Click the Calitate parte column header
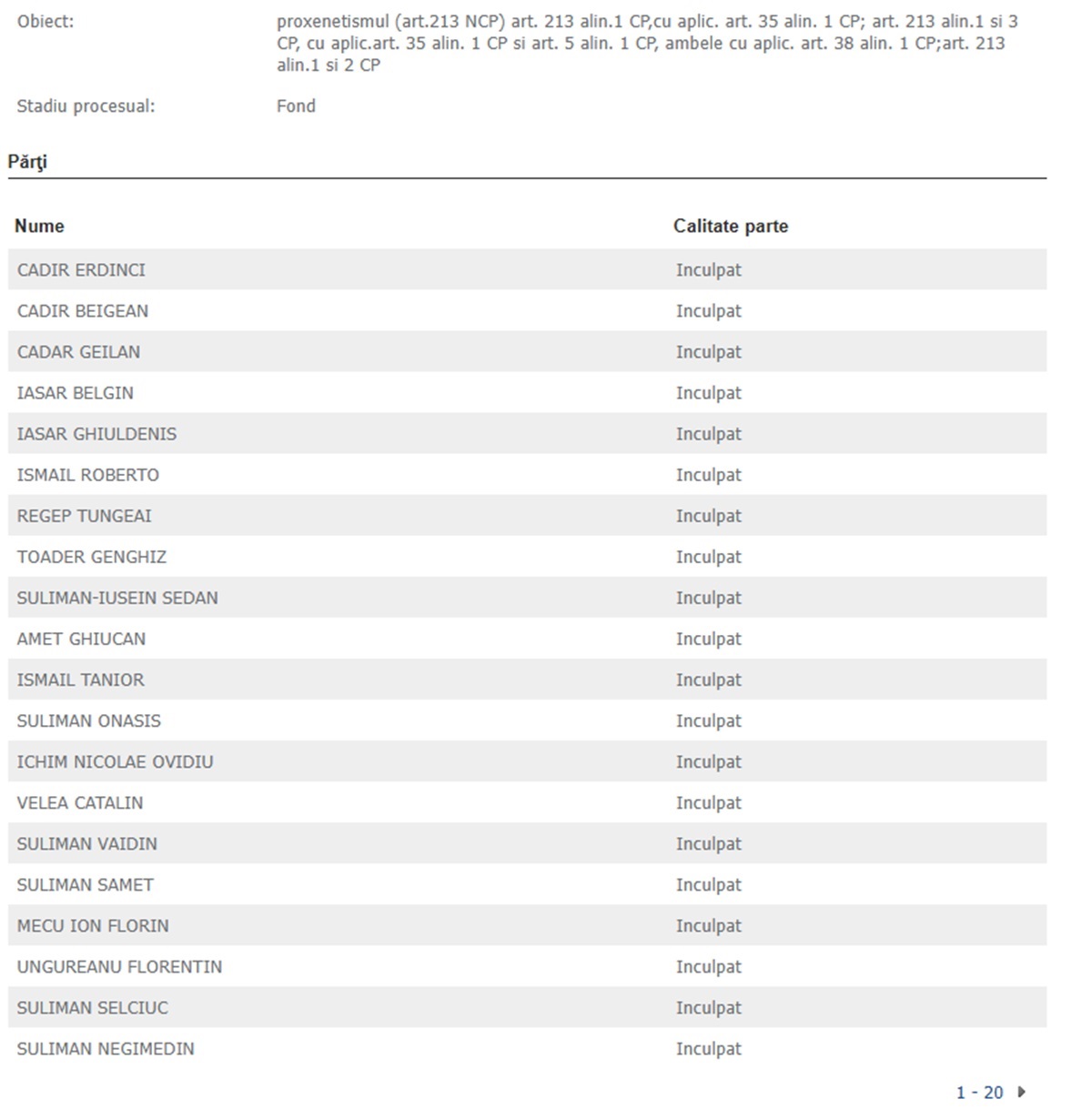The height and width of the screenshot is (1119, 1092). [731, 226]
